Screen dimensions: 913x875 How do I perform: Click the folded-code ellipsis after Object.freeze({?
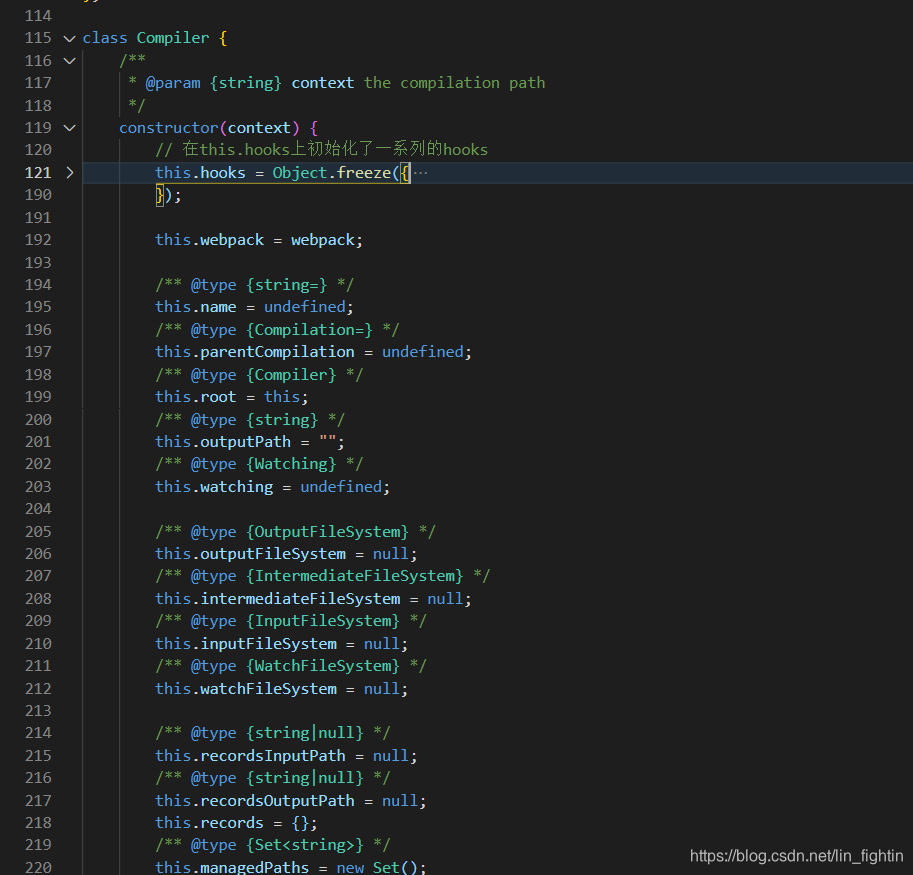420,173
